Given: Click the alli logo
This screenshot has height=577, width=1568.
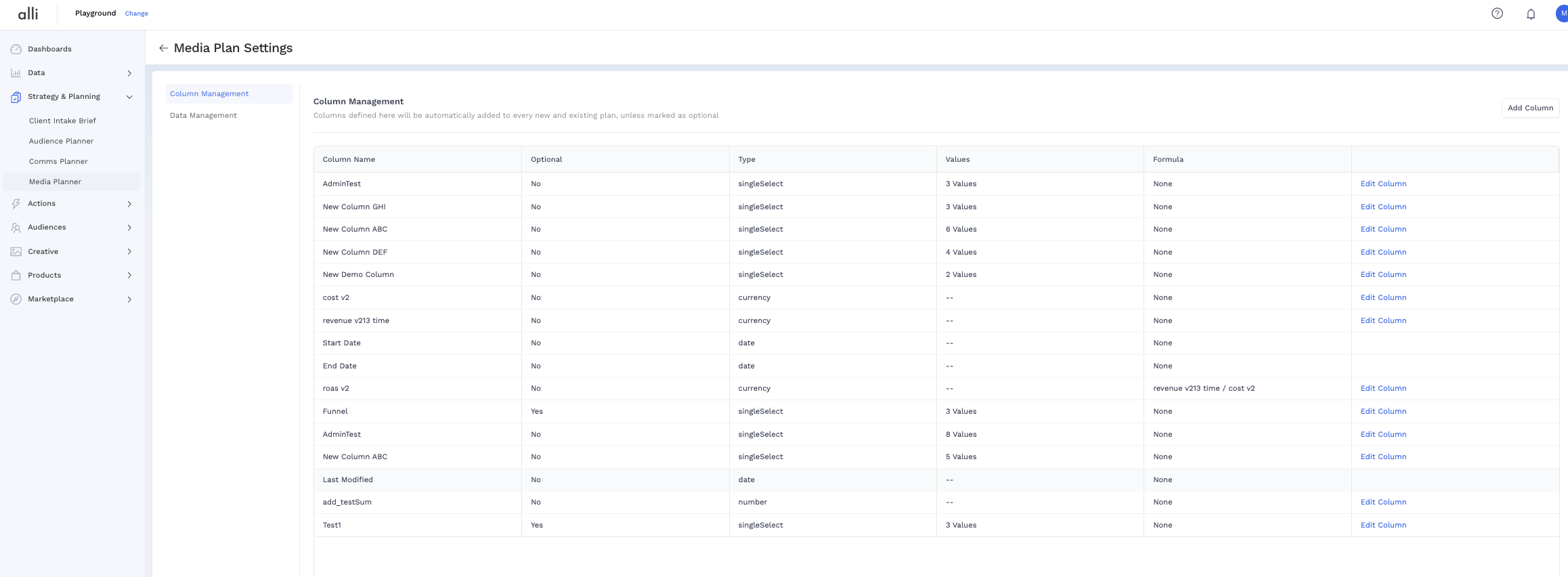Looking at the screenshot, I should tap(28, 14).
